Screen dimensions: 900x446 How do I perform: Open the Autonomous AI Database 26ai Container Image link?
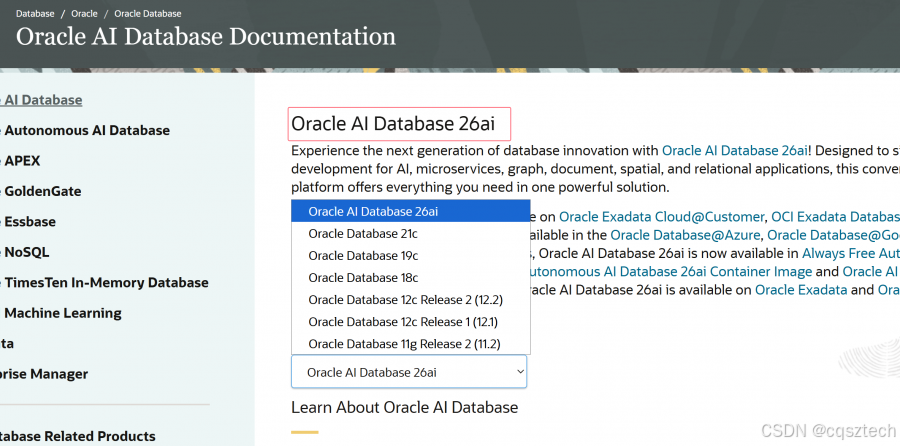click(x=670, y=272)
